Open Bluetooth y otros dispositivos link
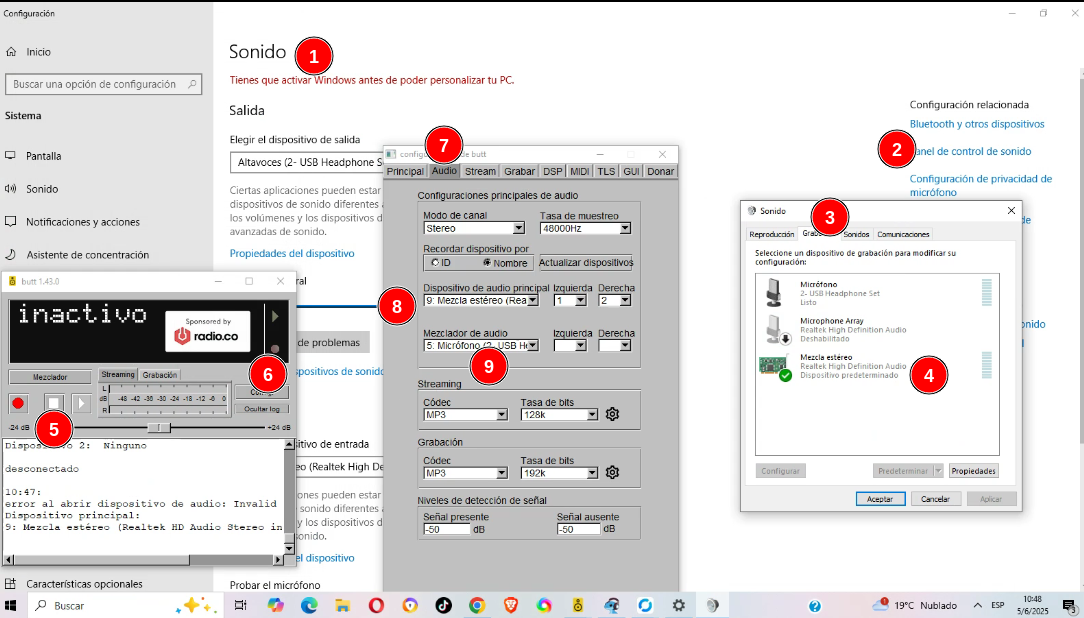 (x=977, y=124)
